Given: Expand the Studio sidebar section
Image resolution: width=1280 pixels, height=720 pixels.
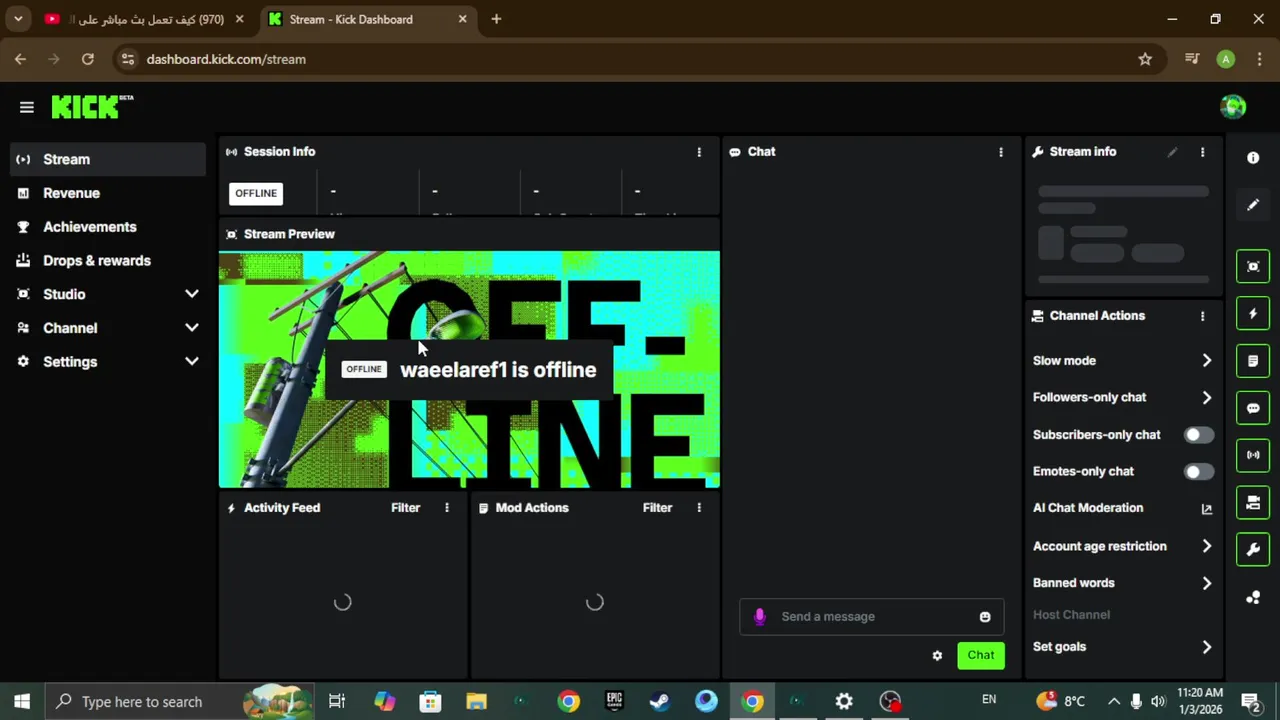Looking at the screenshot, I should tap(191, 294).
